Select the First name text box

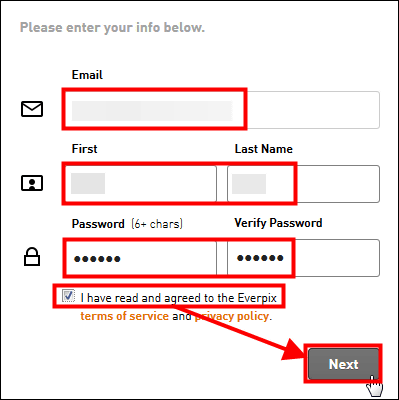click(140, 184)
